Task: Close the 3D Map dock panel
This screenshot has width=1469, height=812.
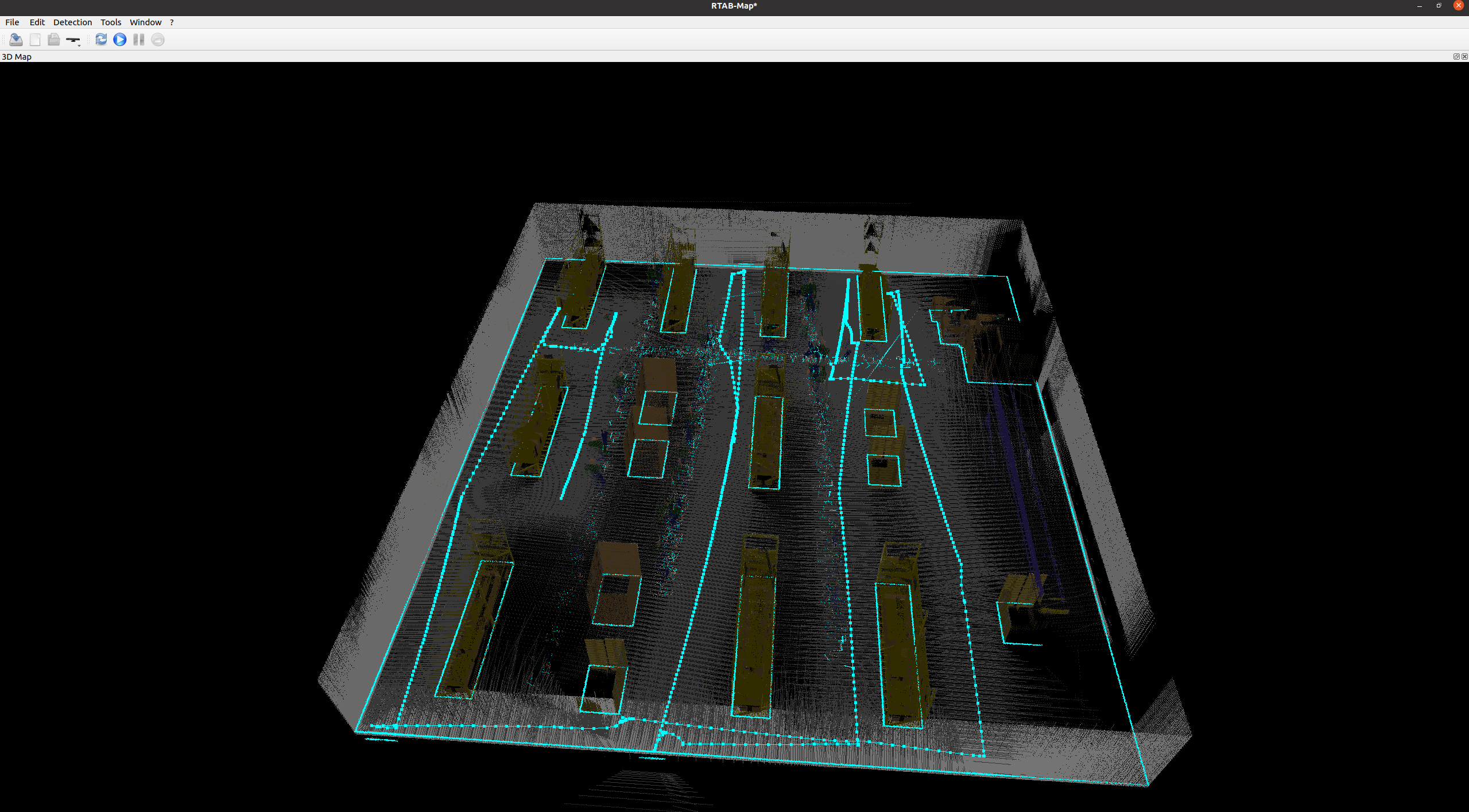Action: pos(1464,56)
